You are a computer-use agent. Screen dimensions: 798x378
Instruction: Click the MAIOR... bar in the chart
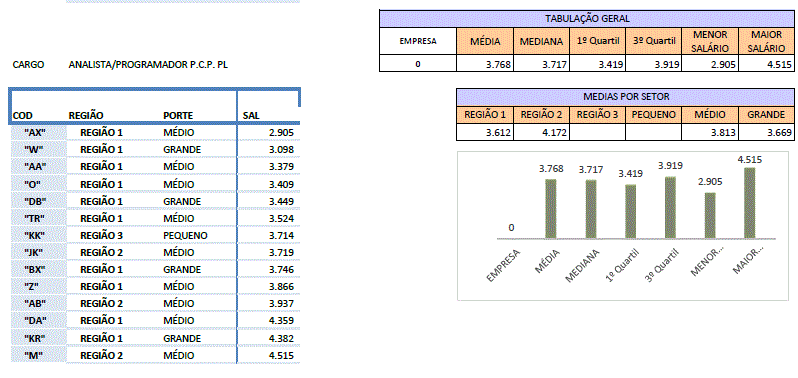749,203
